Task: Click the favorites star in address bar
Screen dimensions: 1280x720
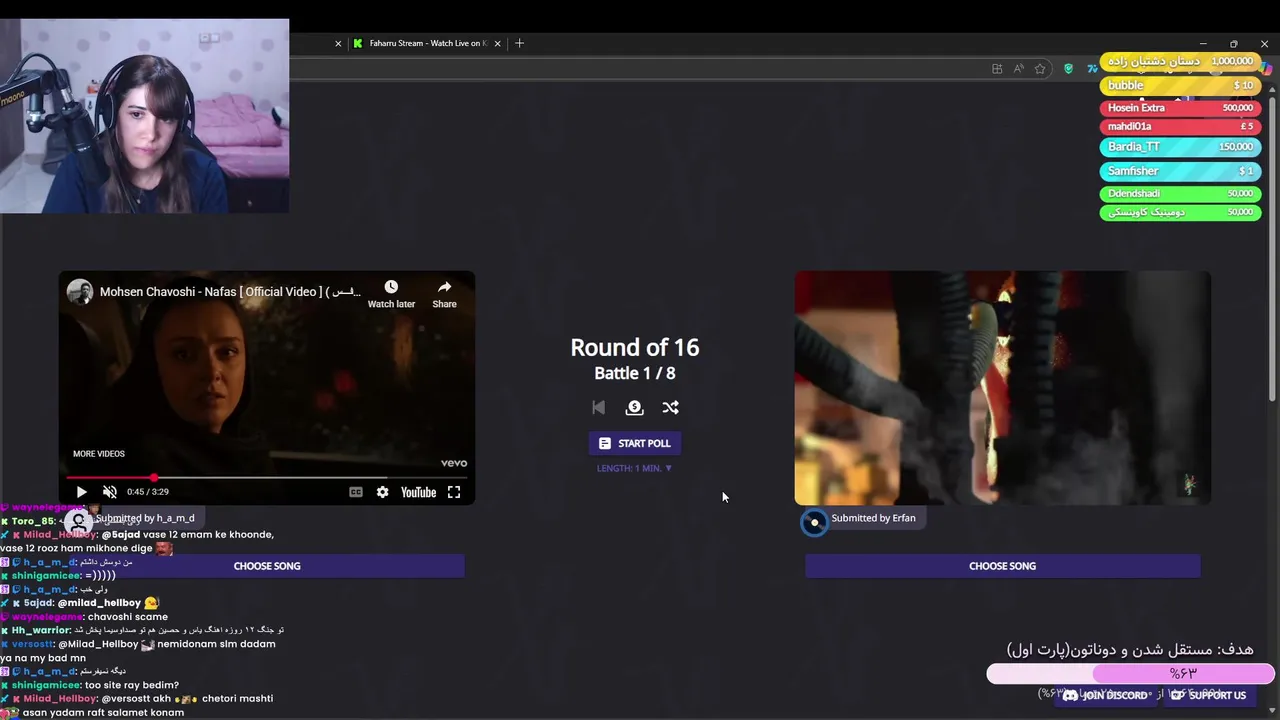Action: [x=1040, y=68]
